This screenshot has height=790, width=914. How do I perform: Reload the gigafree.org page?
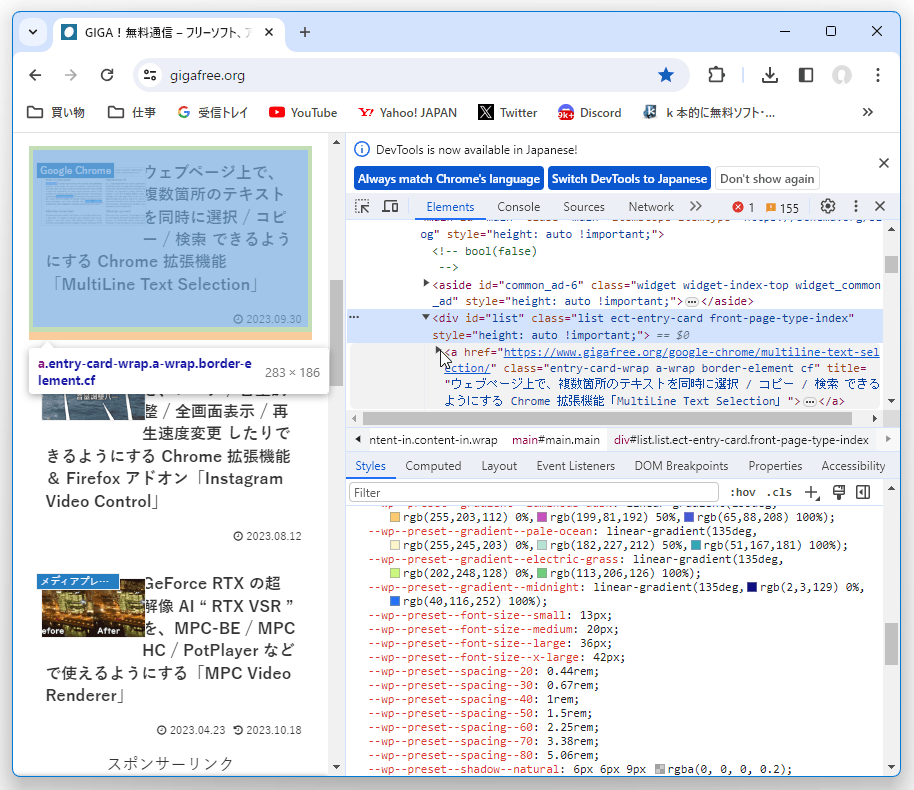click(107, 75)
